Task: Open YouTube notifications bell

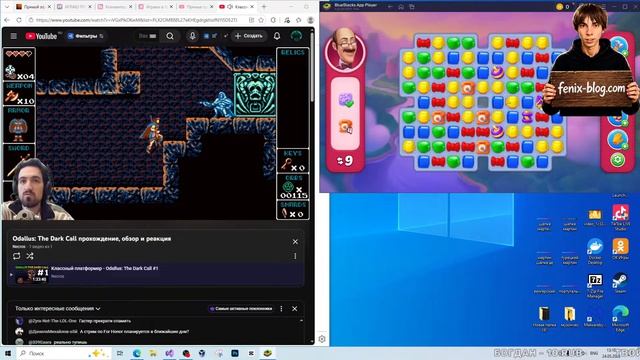Action: [x=277, y=36]
